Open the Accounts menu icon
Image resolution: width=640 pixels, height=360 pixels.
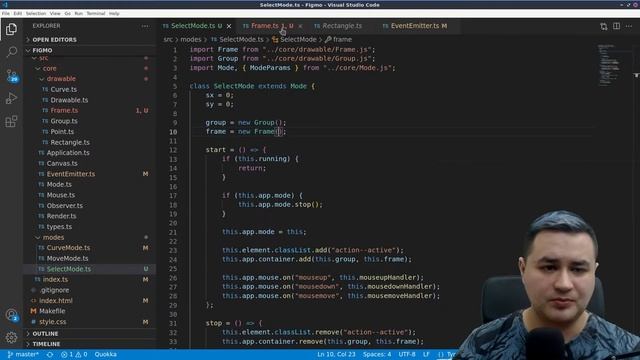[x=11, y=315]
